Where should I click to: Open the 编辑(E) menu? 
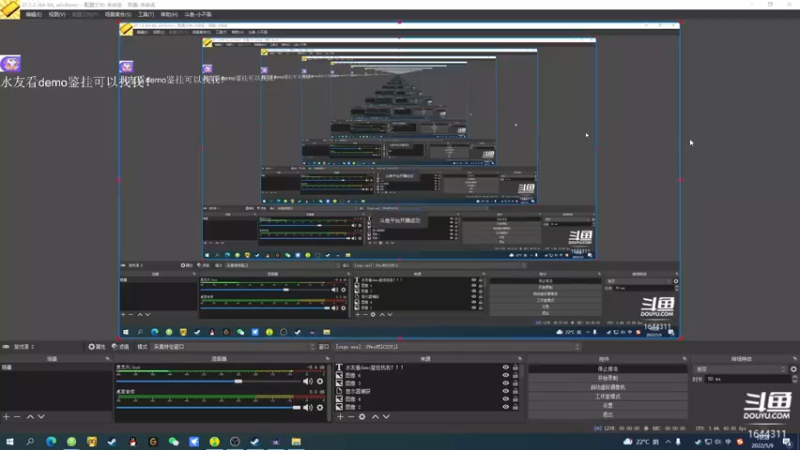click(34, 14)
